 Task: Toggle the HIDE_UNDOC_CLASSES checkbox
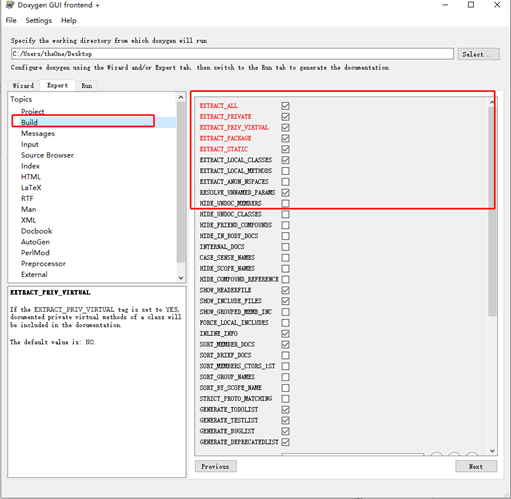coord(285,214)
